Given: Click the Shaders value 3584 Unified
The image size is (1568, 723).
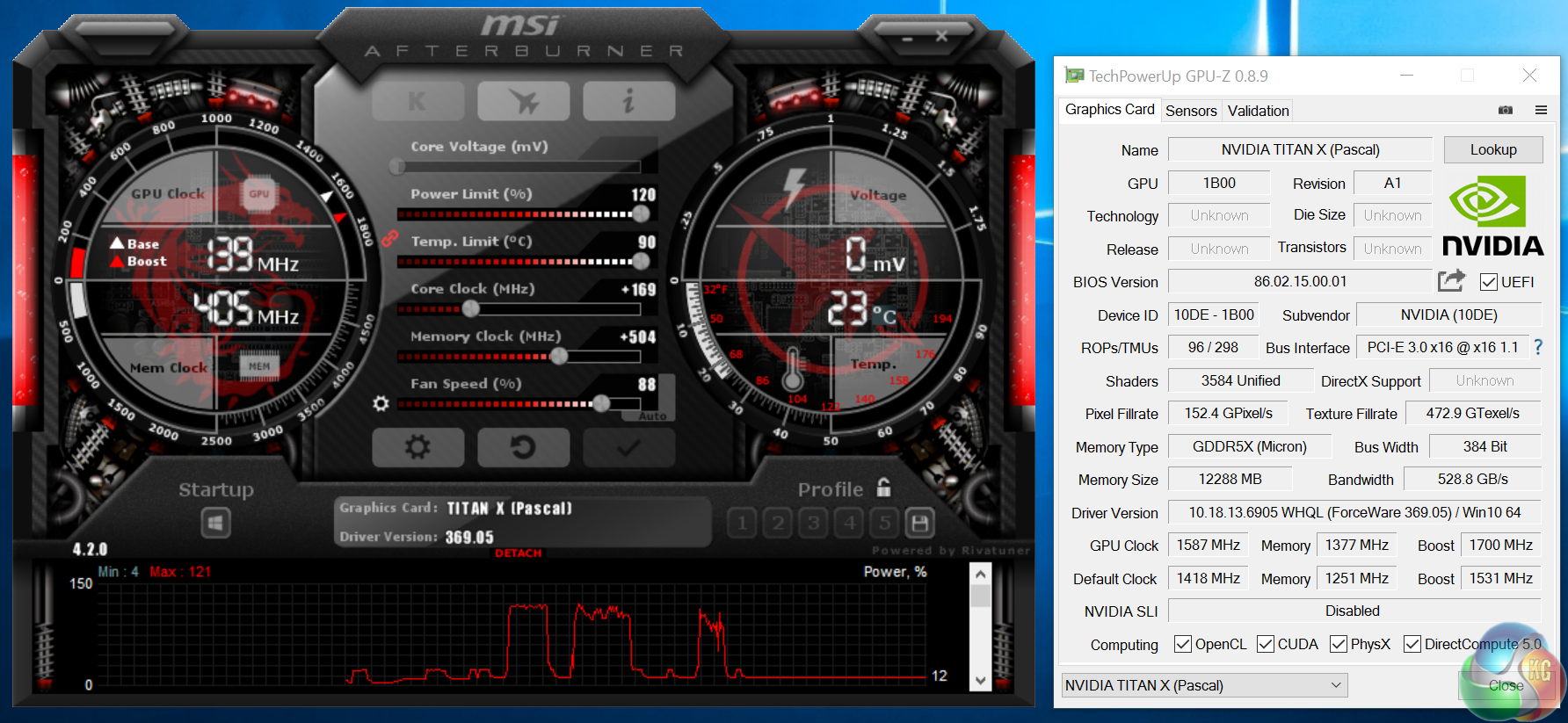Looking at the screenshot, I should tap(1240, 380).
